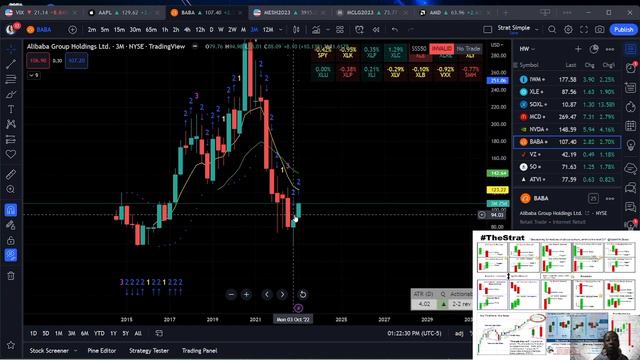This screenshot has width=640, height=360.
Task: Open indicator templates grid icon
Action: (x=340, y=29)
